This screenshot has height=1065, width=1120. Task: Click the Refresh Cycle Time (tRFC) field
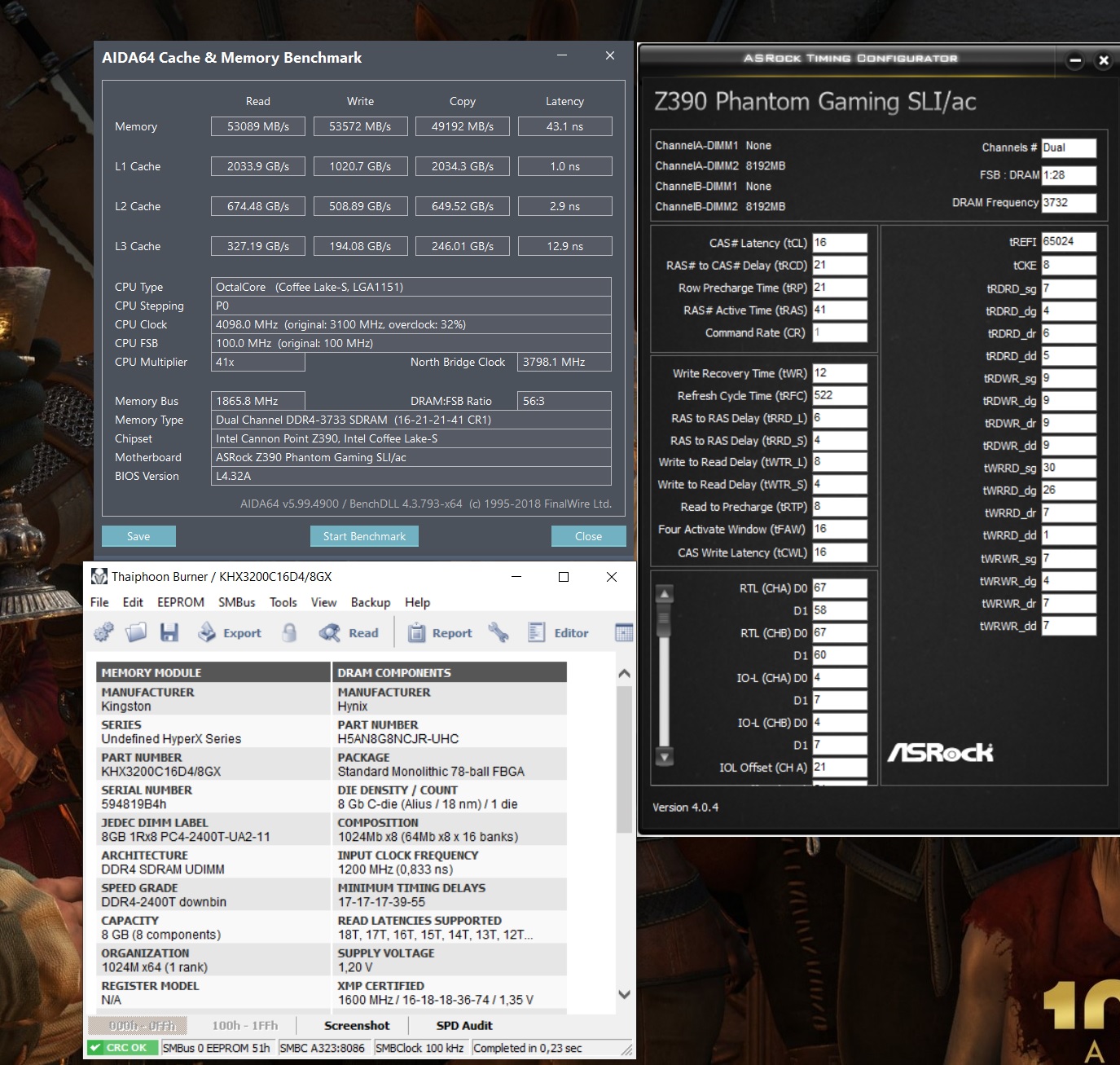tap(840, 395)
